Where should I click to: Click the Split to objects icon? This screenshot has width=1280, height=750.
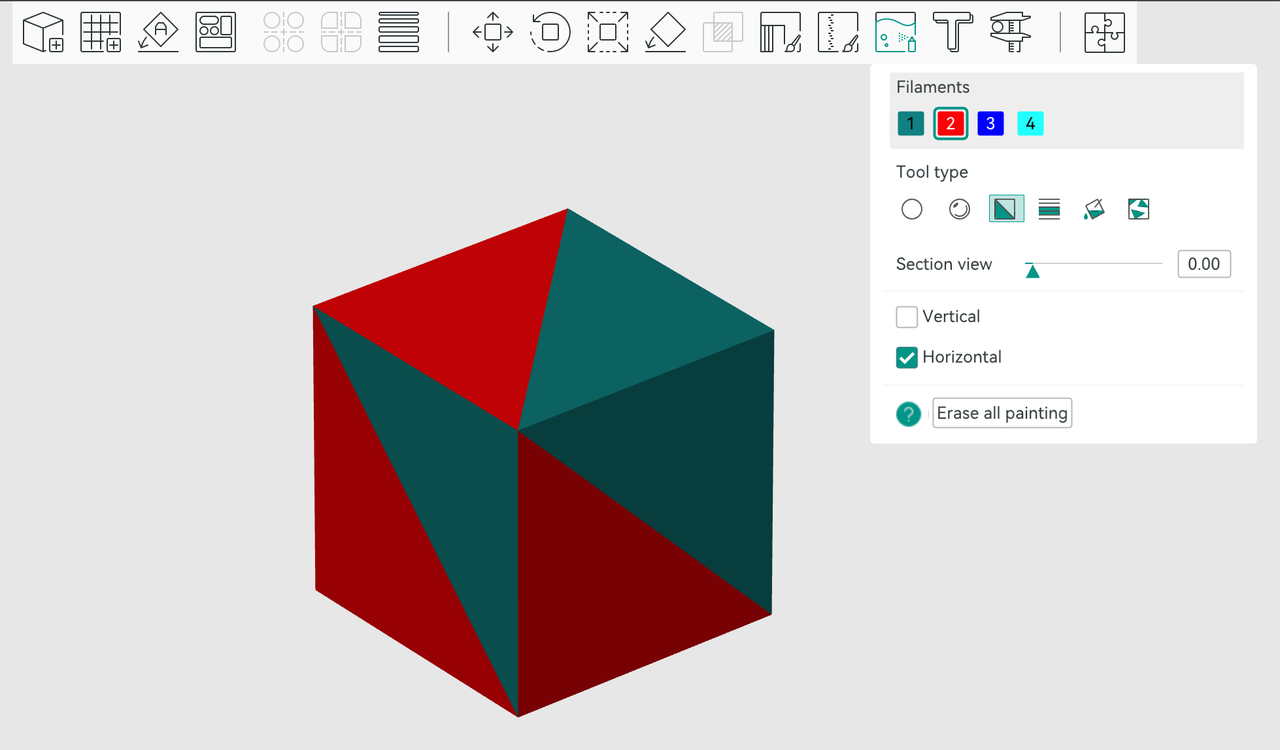coord(283,32)
